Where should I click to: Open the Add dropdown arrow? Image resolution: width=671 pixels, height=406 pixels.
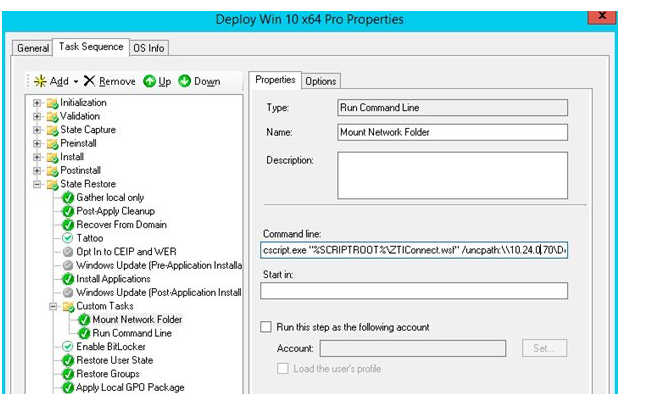pyautogui.click(x=76, y=81)
